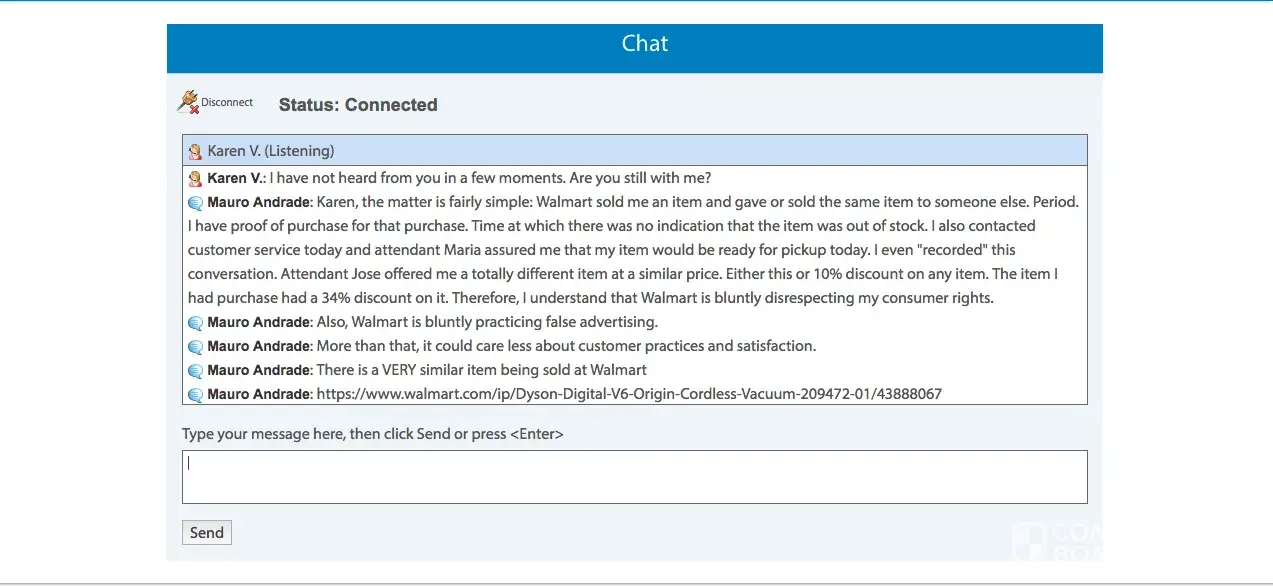The image size is (1273, 586).
Task: Click the 'Status: Connected' text
Action: click(358, 105)
